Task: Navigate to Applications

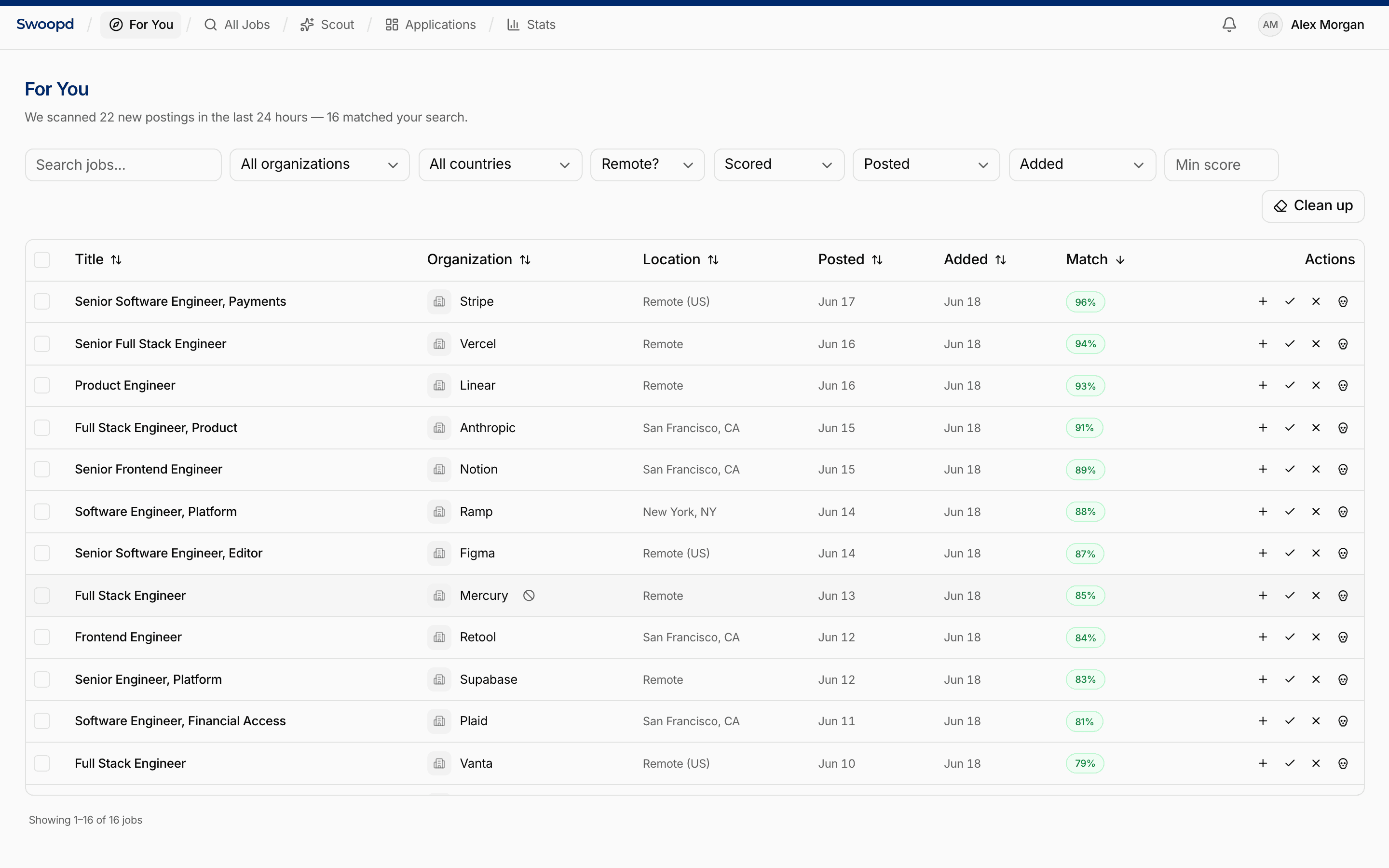Action: (431, 25)
